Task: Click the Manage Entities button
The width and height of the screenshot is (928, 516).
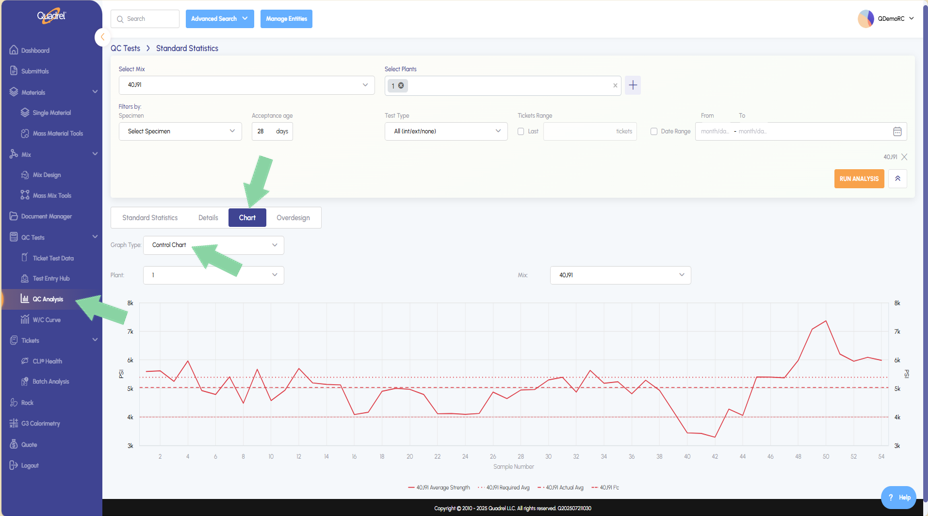Action: pos(286,19)
